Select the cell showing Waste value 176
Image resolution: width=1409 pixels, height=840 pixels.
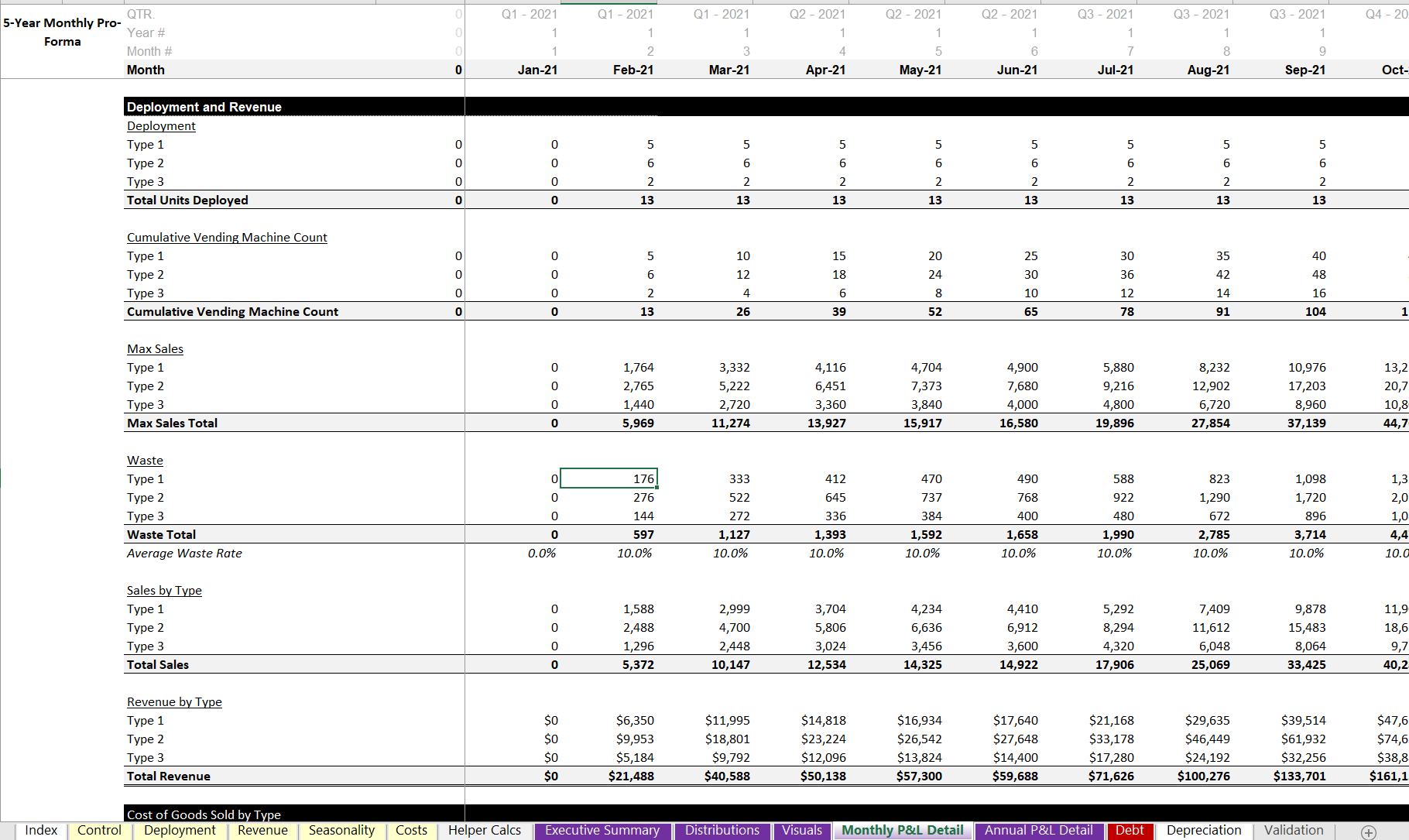coord(609,478)
